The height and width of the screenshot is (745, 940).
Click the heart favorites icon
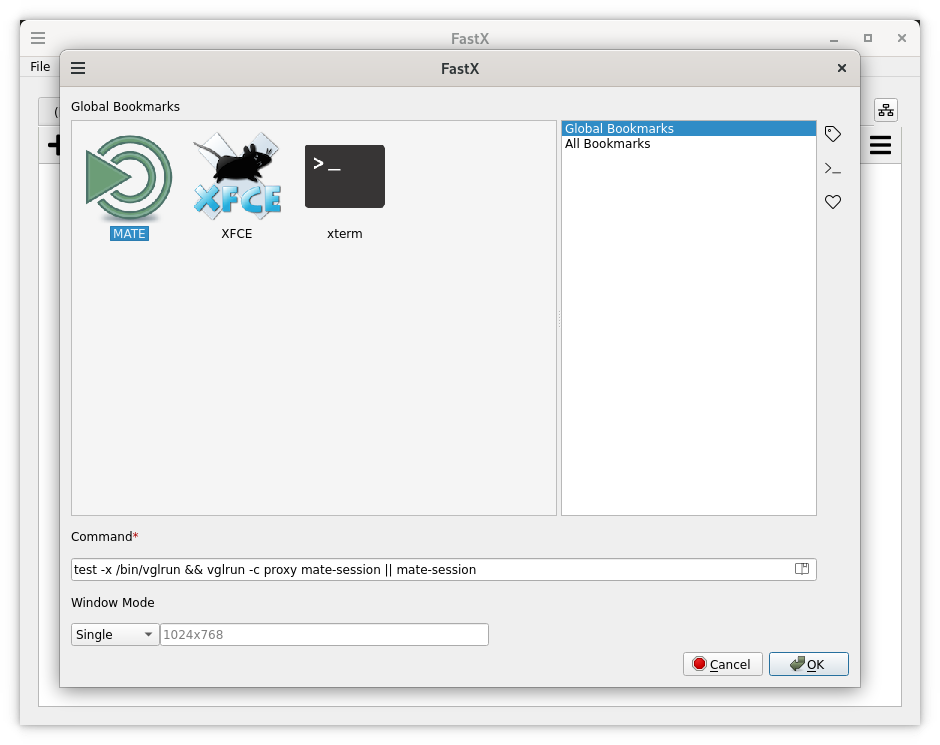[833, 202]
